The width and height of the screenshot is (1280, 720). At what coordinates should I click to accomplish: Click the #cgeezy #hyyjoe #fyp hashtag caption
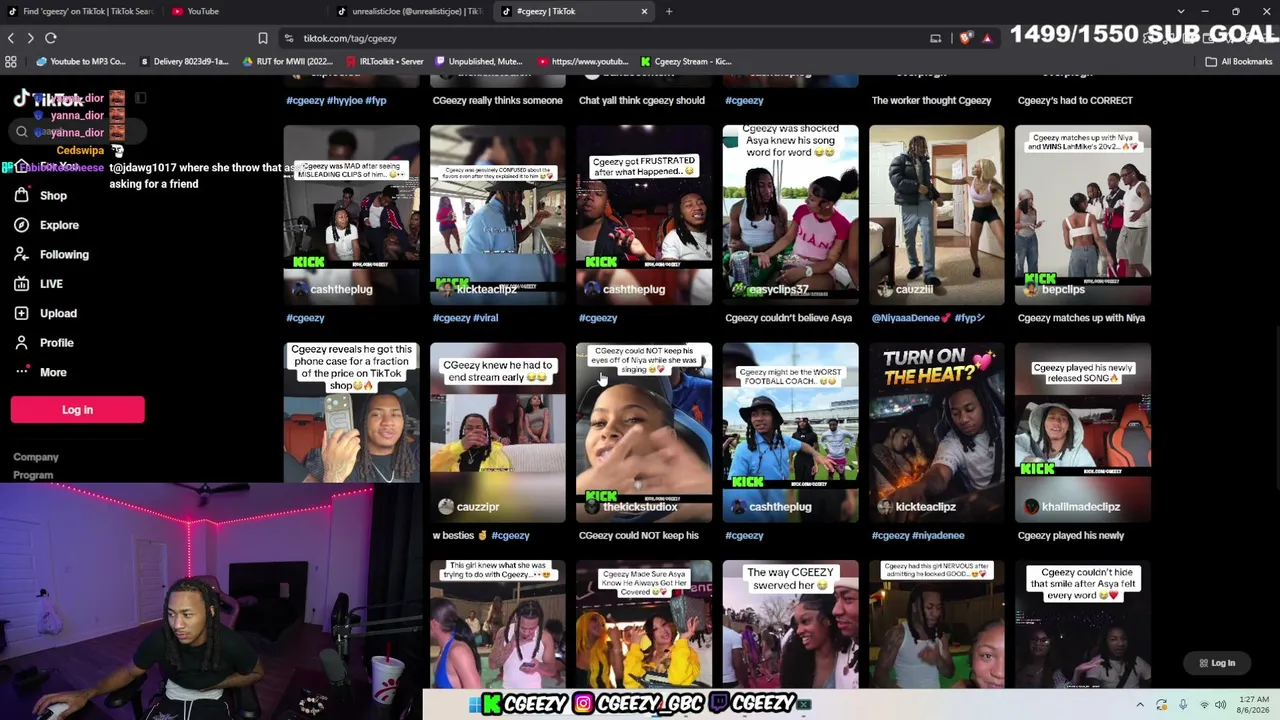(336, 100)
